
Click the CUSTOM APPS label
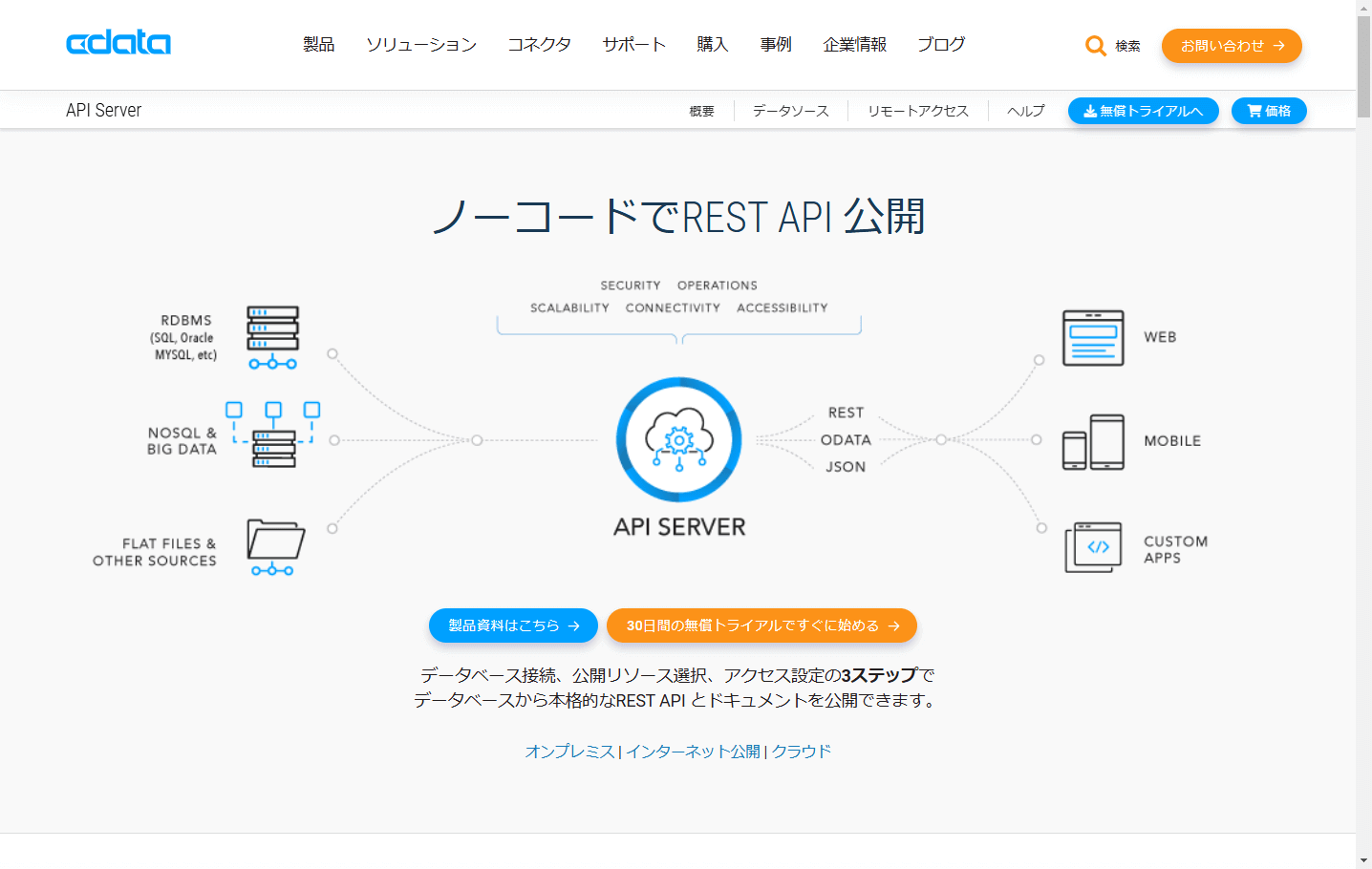(1176, 549)
